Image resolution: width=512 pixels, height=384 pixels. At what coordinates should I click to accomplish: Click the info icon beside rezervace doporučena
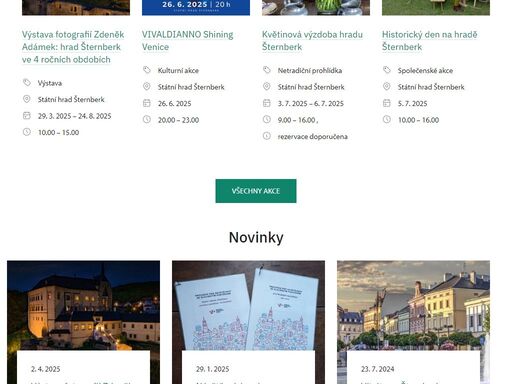[267, 136]
